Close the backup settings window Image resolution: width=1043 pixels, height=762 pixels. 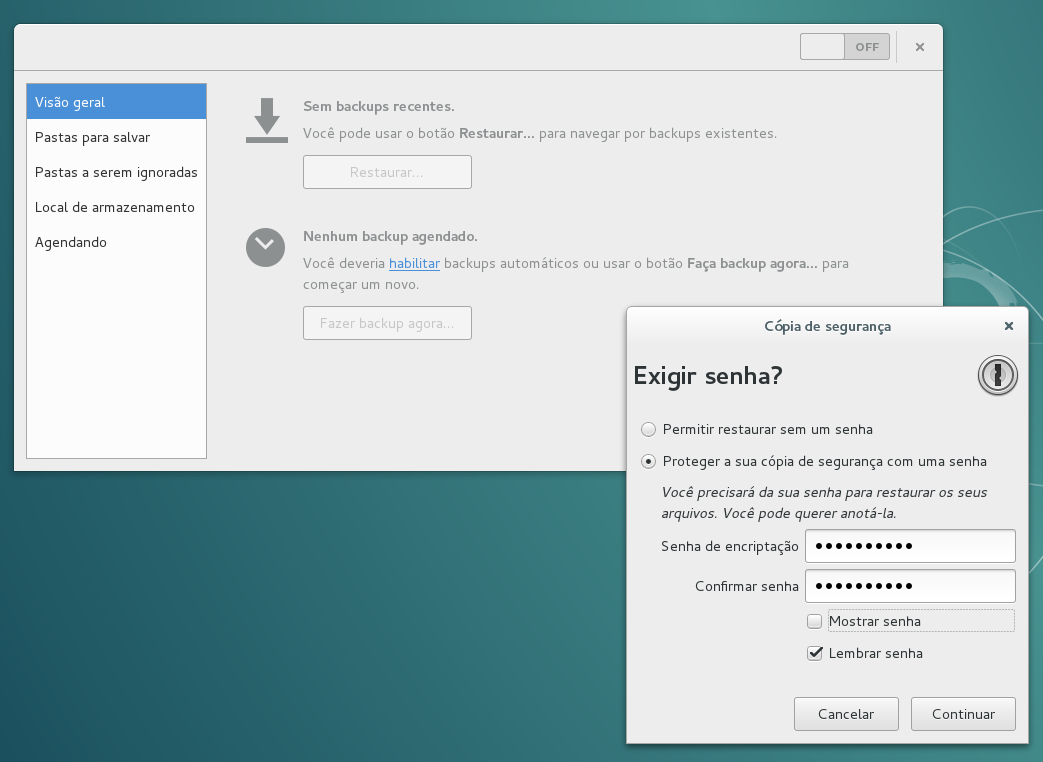click(x=919, y=47)
